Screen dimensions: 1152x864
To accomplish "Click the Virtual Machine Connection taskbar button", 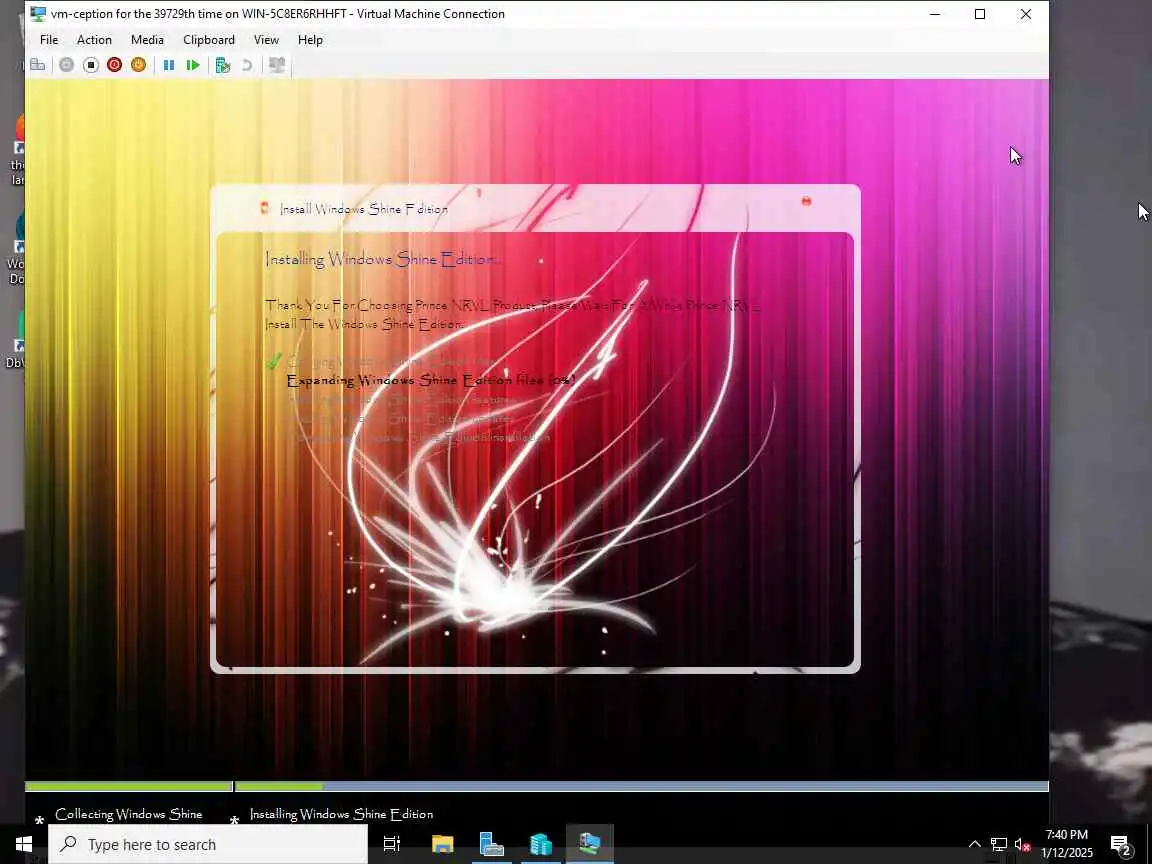I will click(590, 844).
